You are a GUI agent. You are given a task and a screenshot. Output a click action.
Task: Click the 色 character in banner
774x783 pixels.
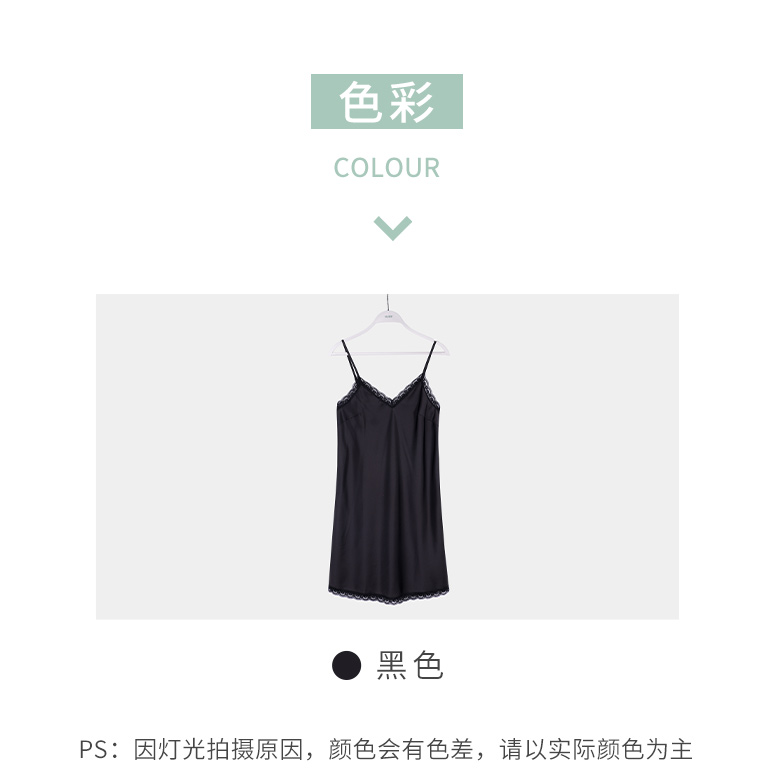point(359,102)
